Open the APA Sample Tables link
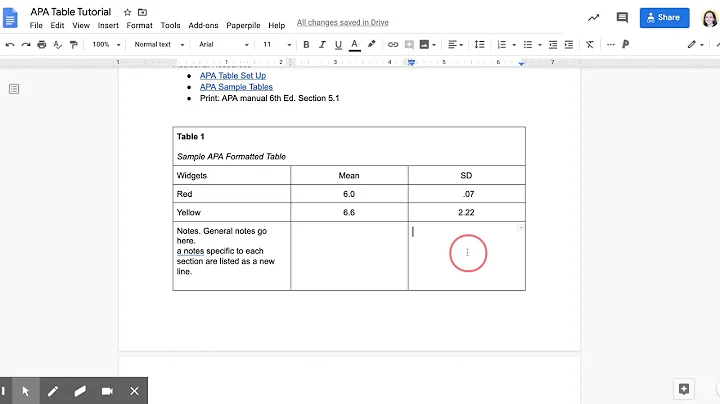Viewport: 720px width, 404px height. (236, 87)
